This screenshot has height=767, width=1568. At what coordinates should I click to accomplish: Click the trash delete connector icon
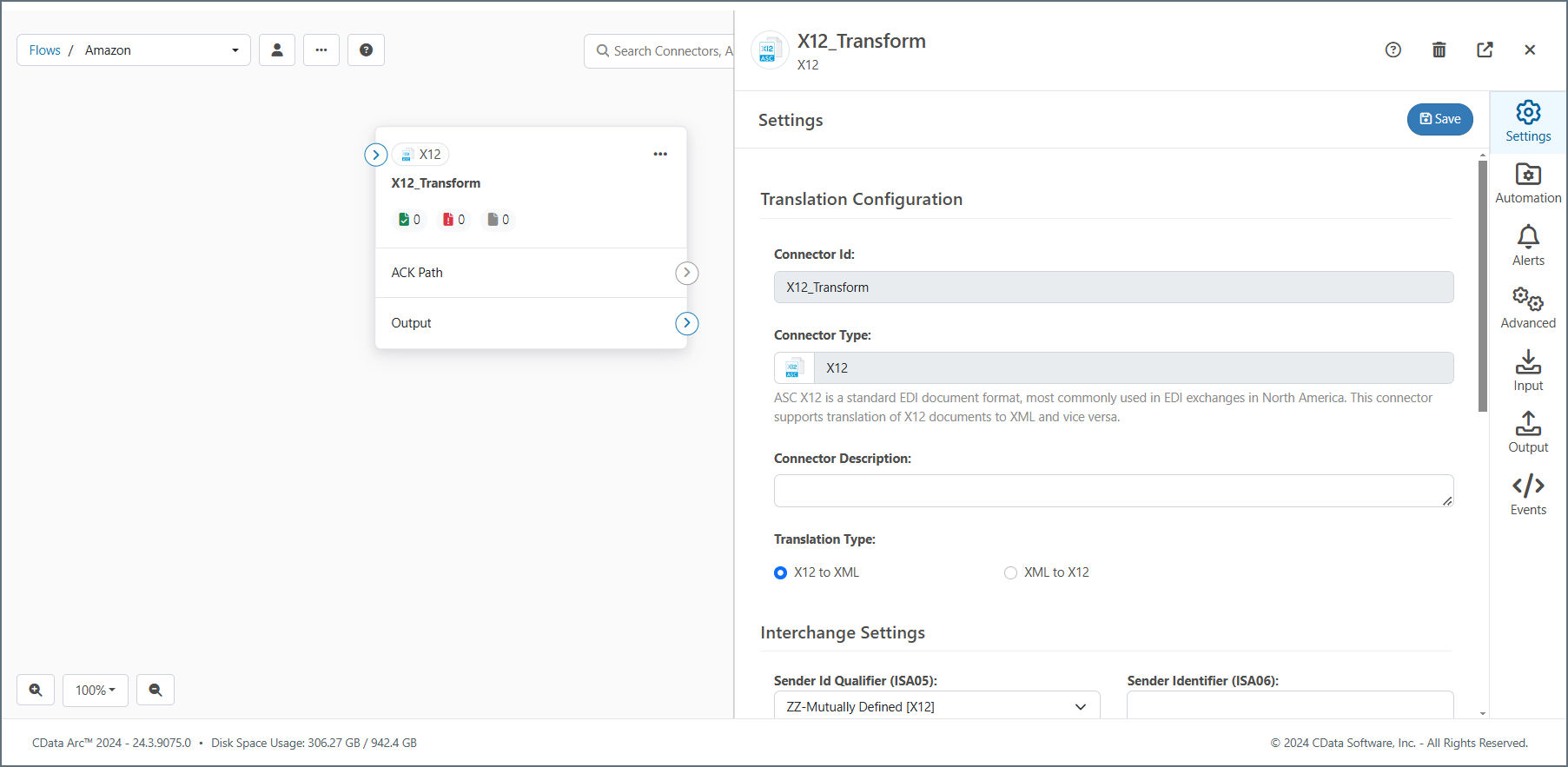1439,50
